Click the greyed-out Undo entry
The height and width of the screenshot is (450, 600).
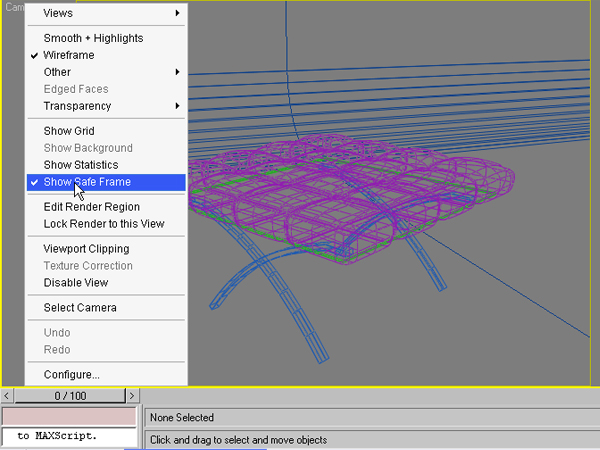point(106,333)
